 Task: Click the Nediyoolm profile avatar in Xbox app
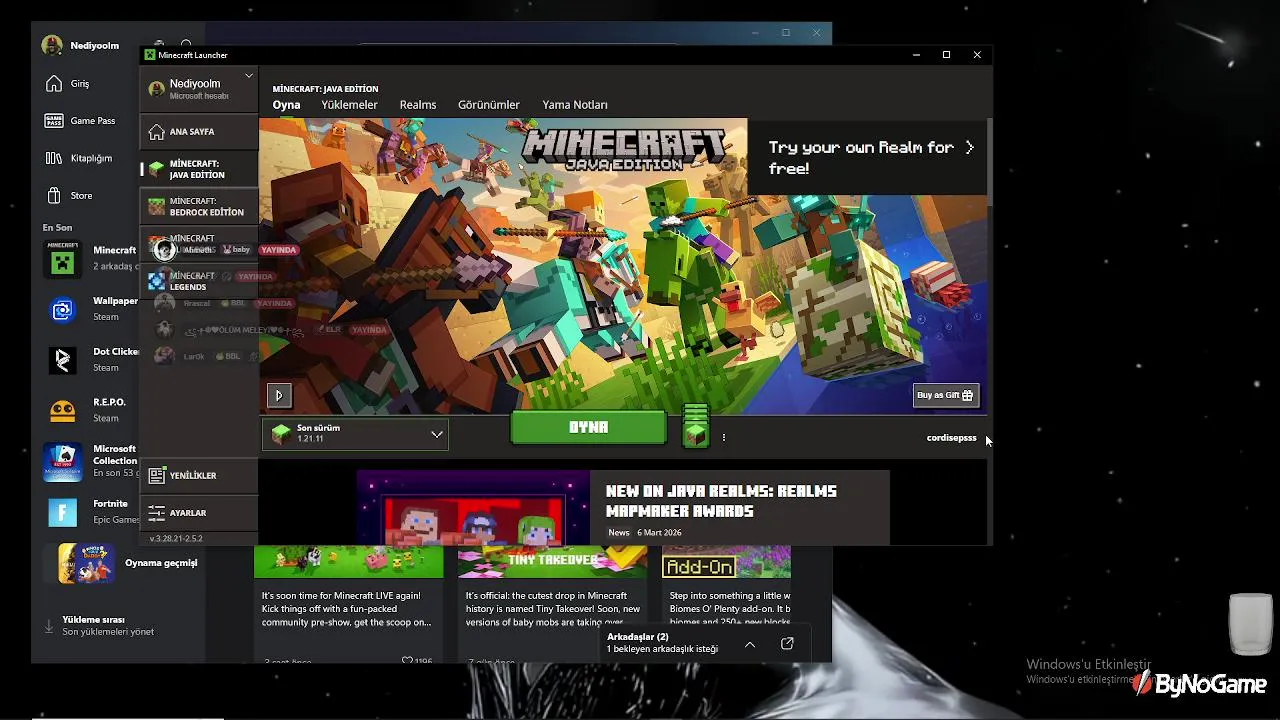[52, 46]
